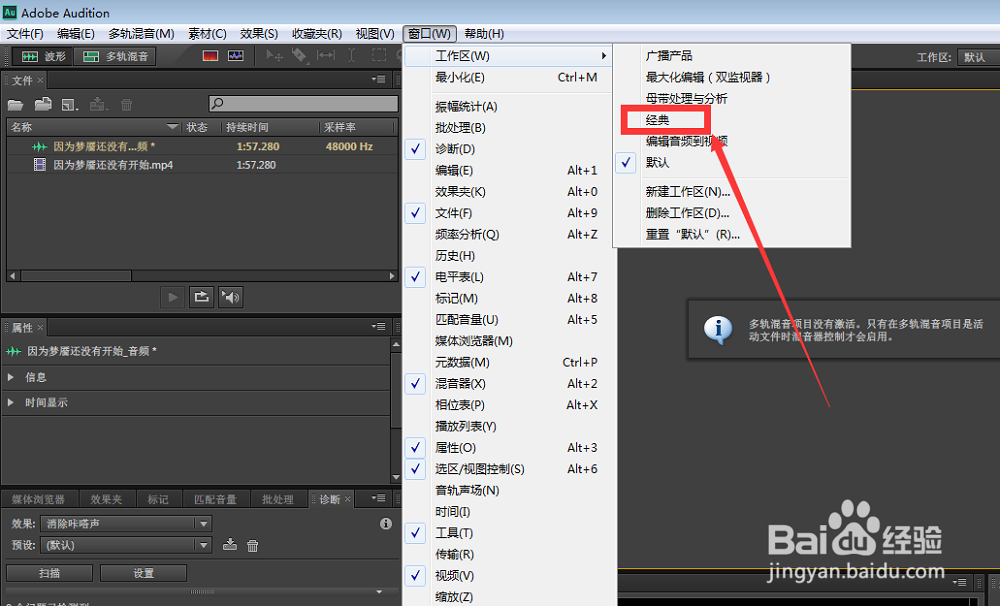Uncheck 选区/视图控制(S) in the Window menu
The height and width of the screenshot is (606, 1000).
click(510, 469)
